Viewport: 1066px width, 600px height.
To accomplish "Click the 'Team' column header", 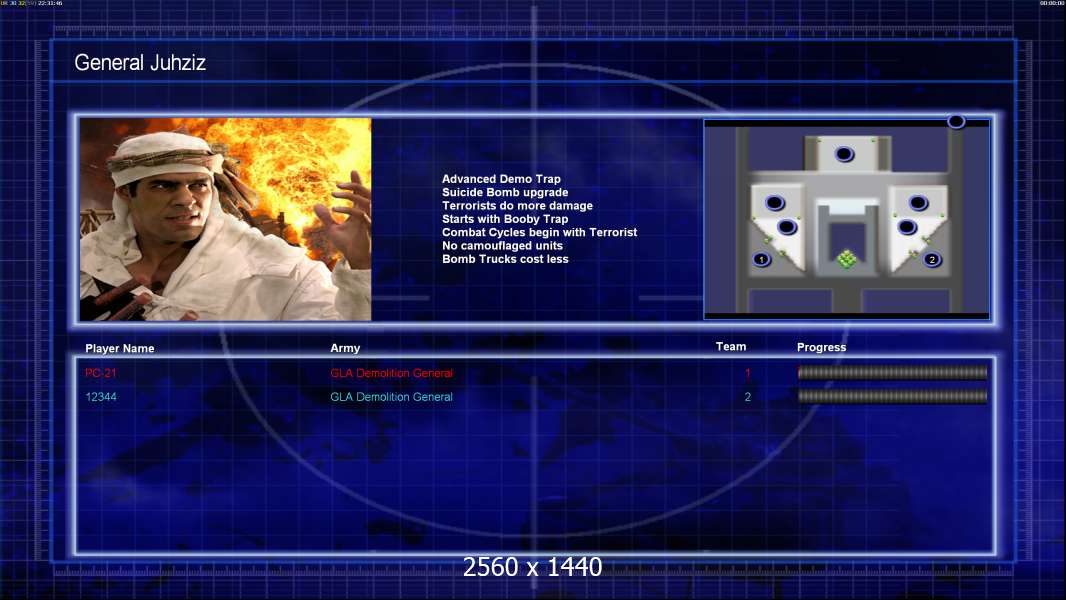I will (731, 347).
